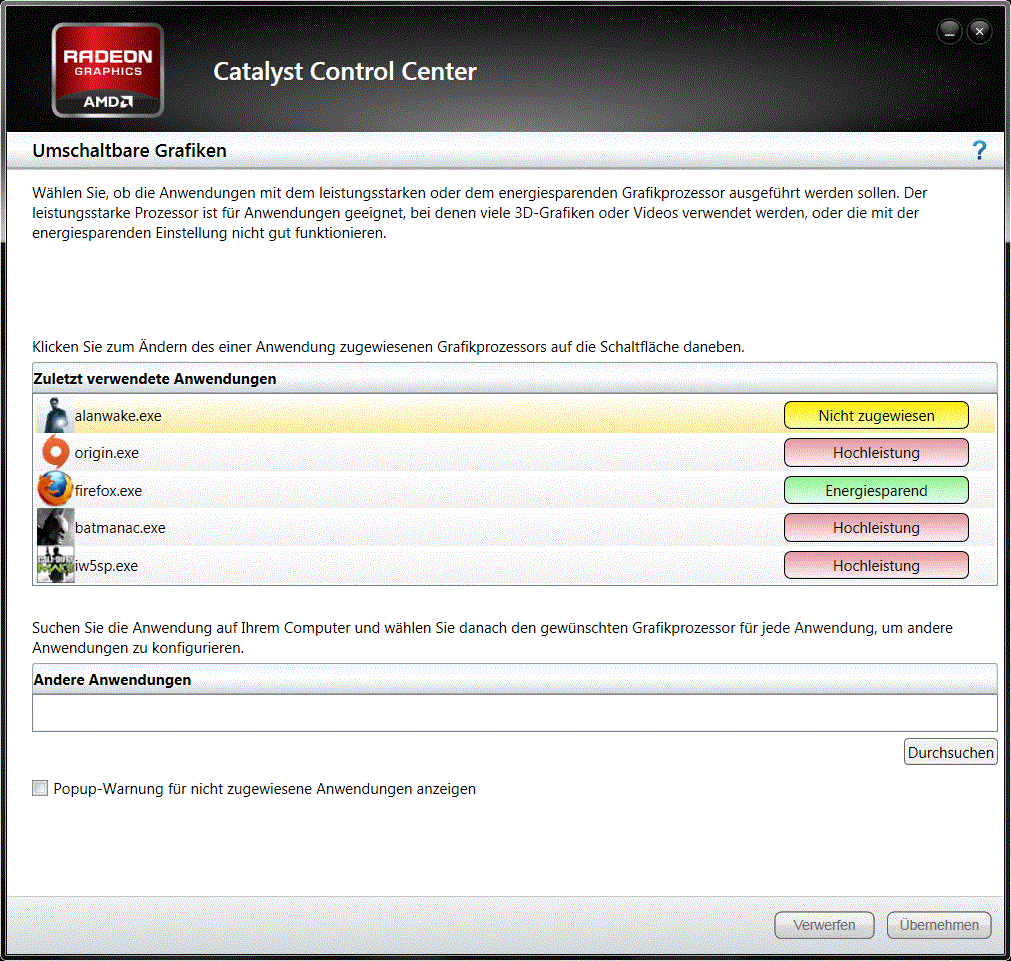Screen dimensions: 1011x961
Task: Click the Durchsuchen button
Action: [950, 753]
